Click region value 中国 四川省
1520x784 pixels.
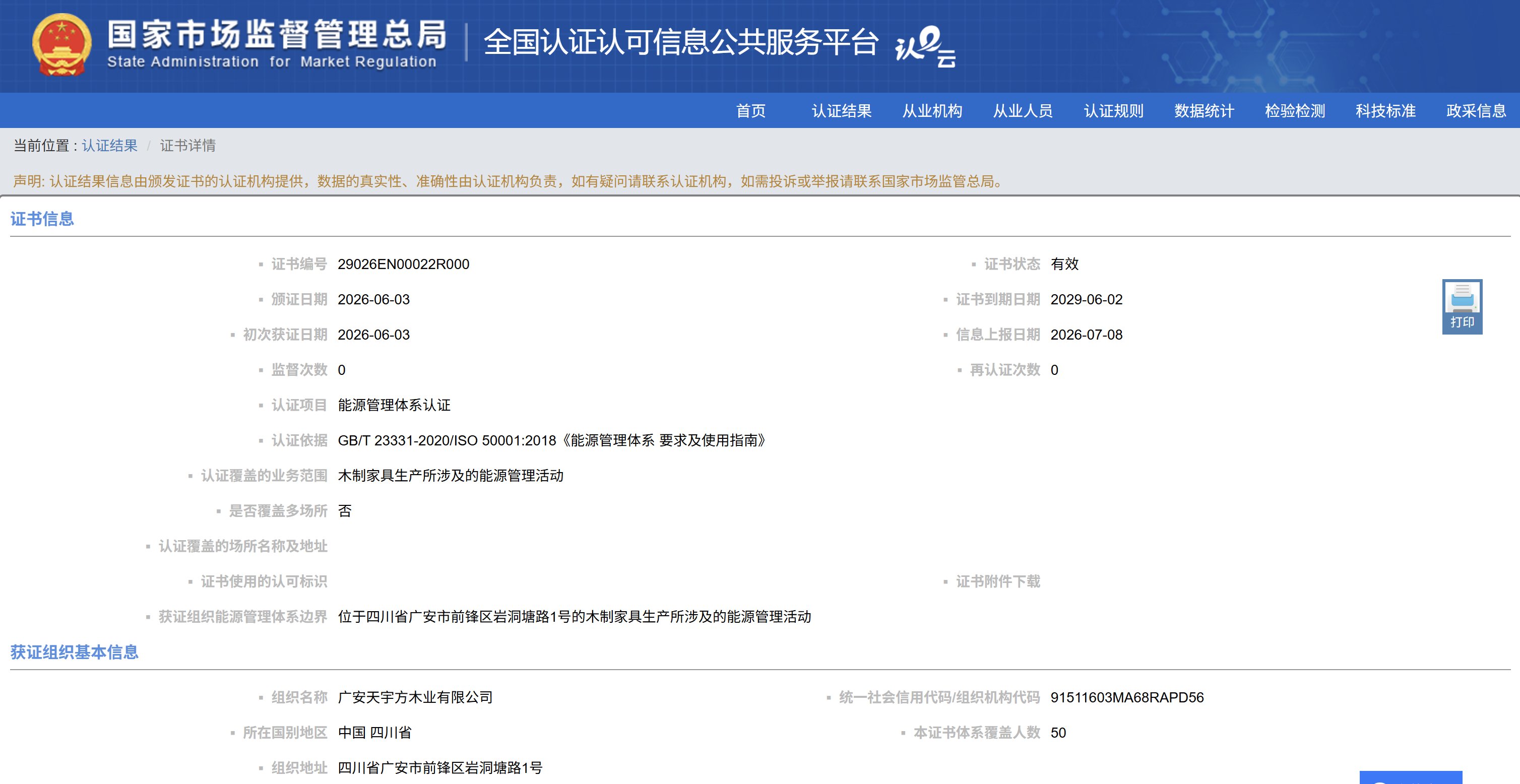tap(374, 733)
